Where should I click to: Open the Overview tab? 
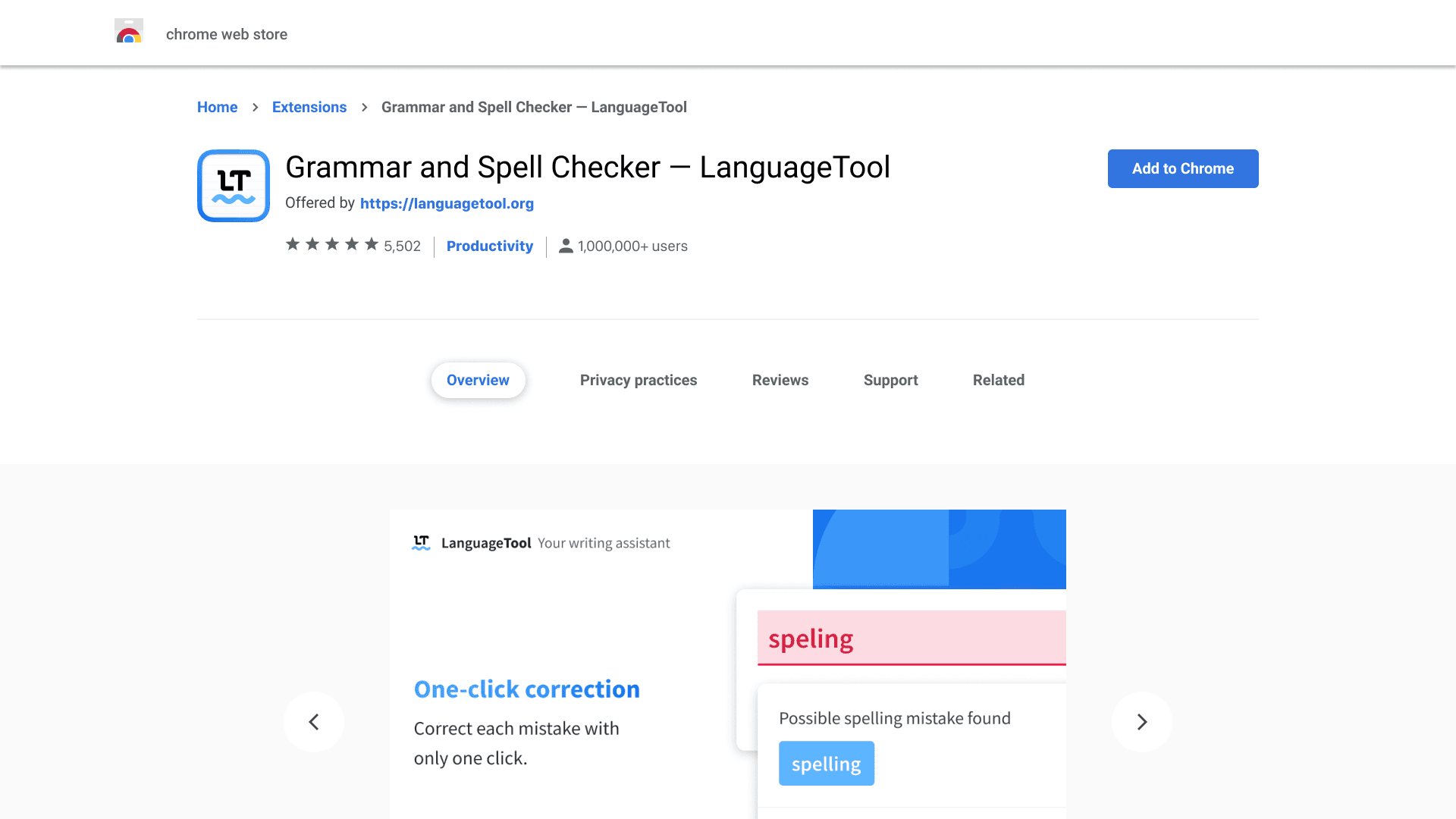(478, 380)
